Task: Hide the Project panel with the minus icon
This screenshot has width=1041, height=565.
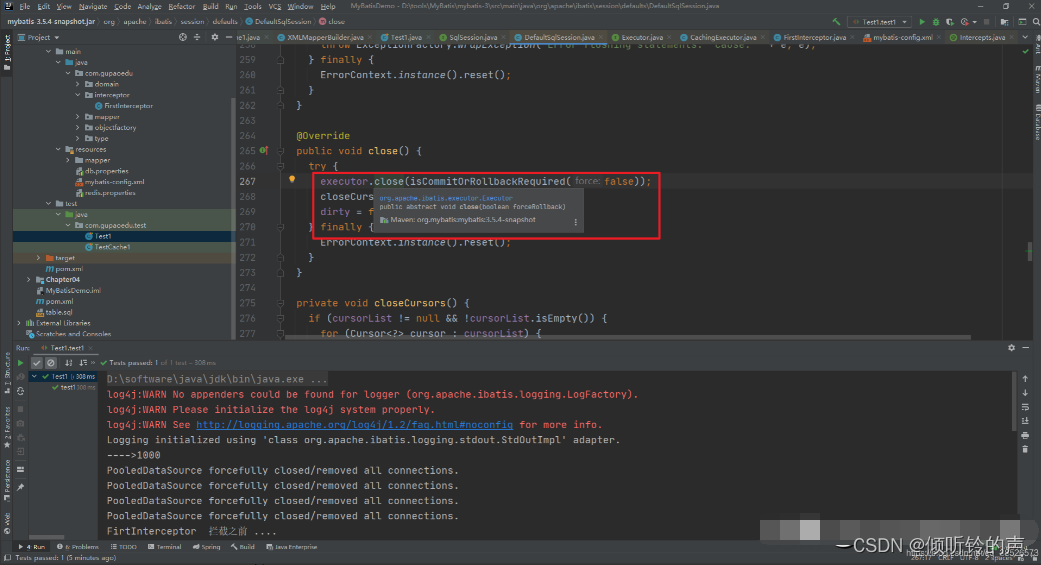Action: pyautogui.click(x=228, y=37)
